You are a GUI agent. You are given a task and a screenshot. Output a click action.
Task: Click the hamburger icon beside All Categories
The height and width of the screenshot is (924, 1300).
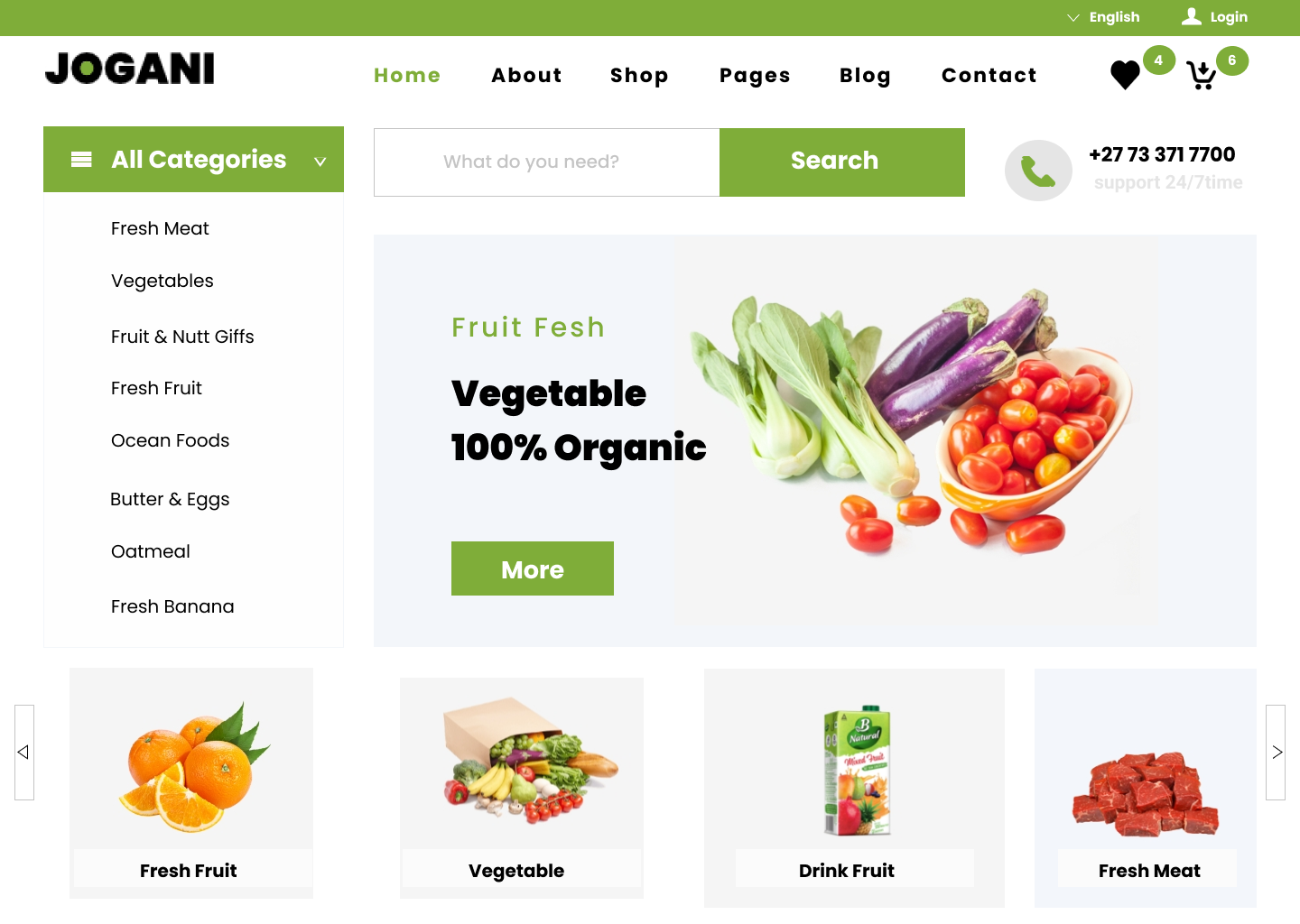pos(81,160)
